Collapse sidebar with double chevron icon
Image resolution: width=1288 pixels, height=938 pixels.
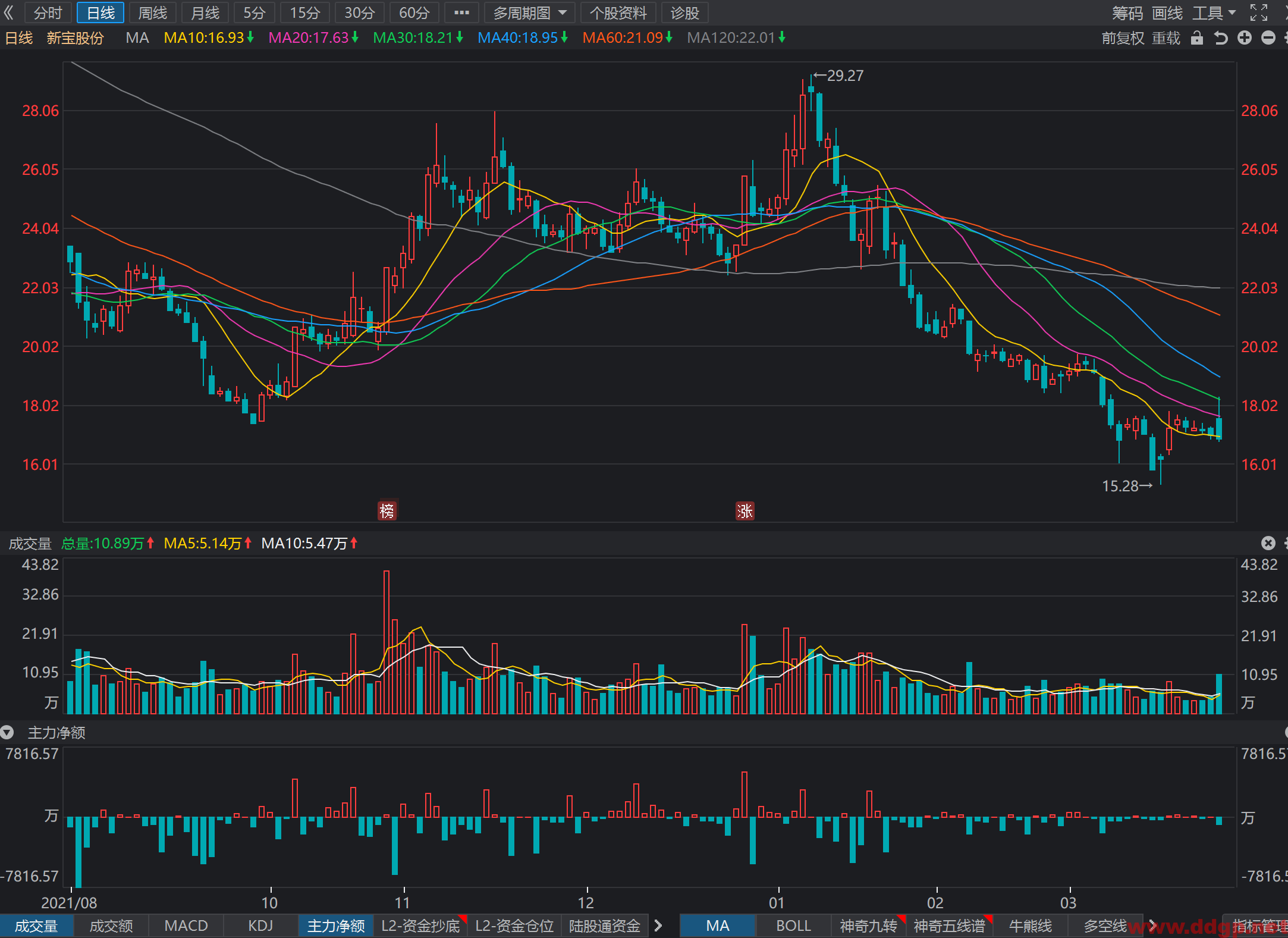coord(8,12)
